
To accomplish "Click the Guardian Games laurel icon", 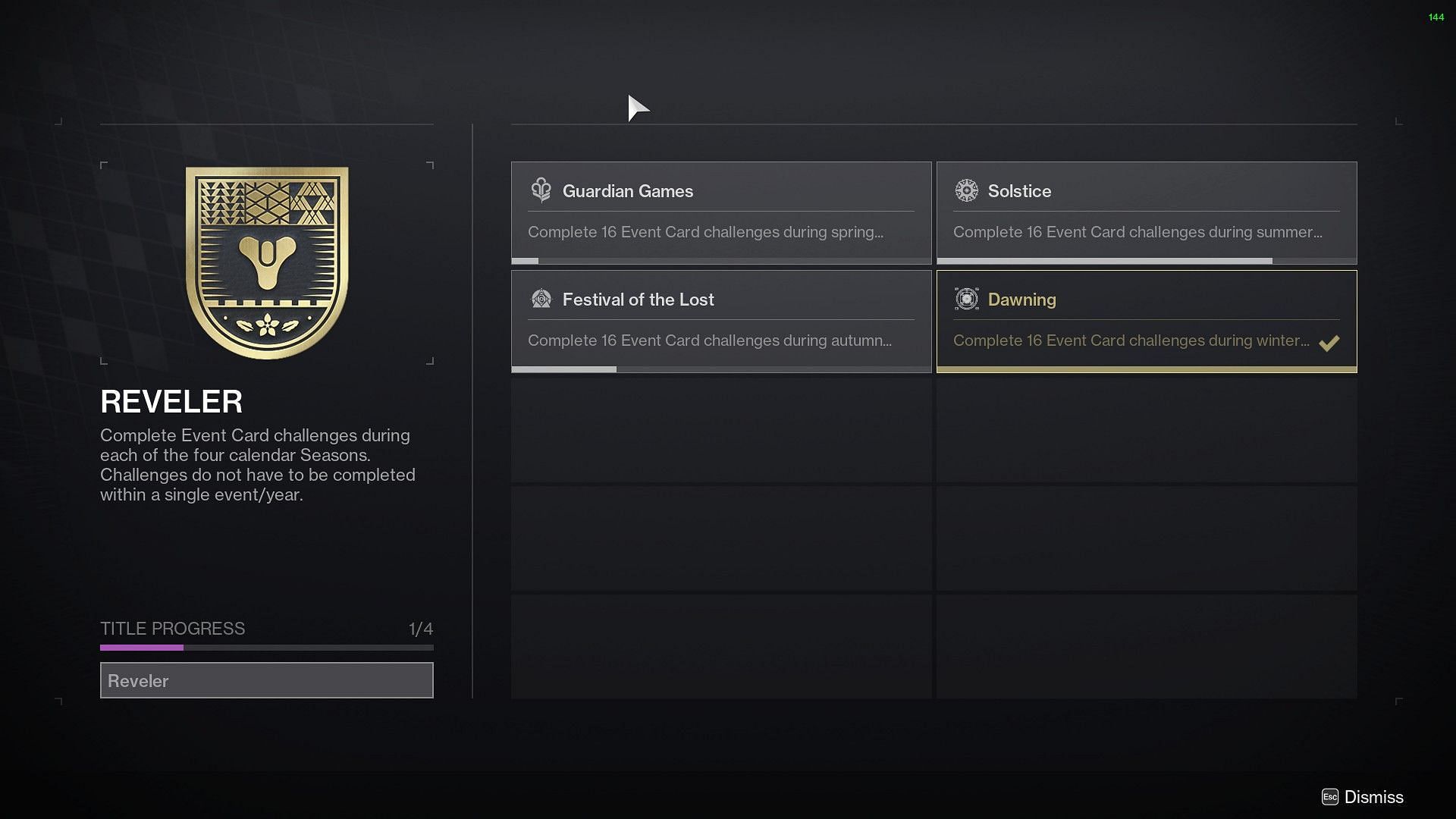I will tap(541, 190).
